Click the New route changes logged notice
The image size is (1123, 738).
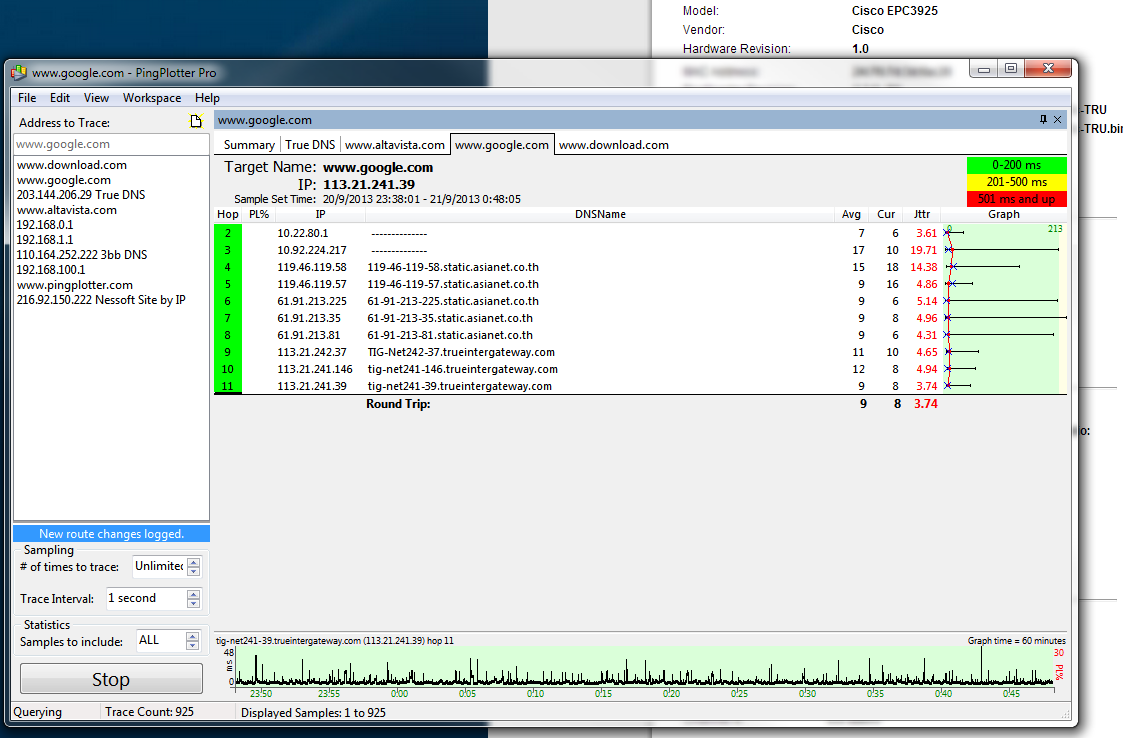(111, 534)
